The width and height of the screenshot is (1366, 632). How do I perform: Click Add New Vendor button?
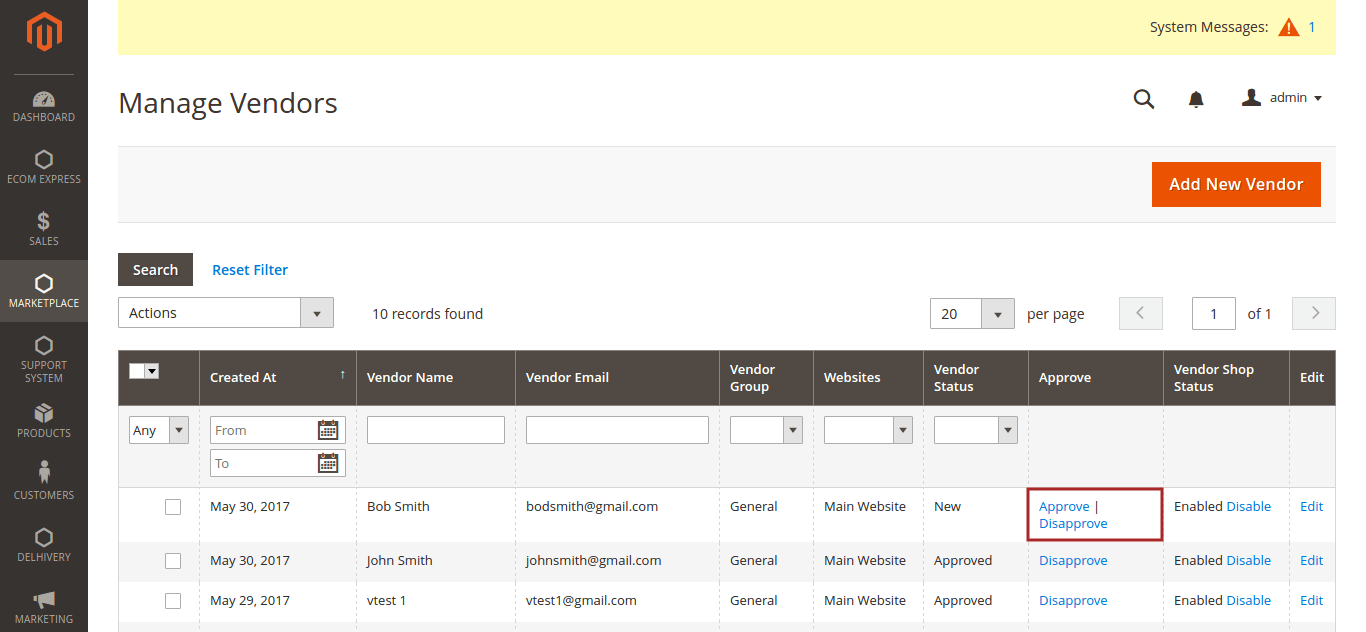pos(1236,184)
